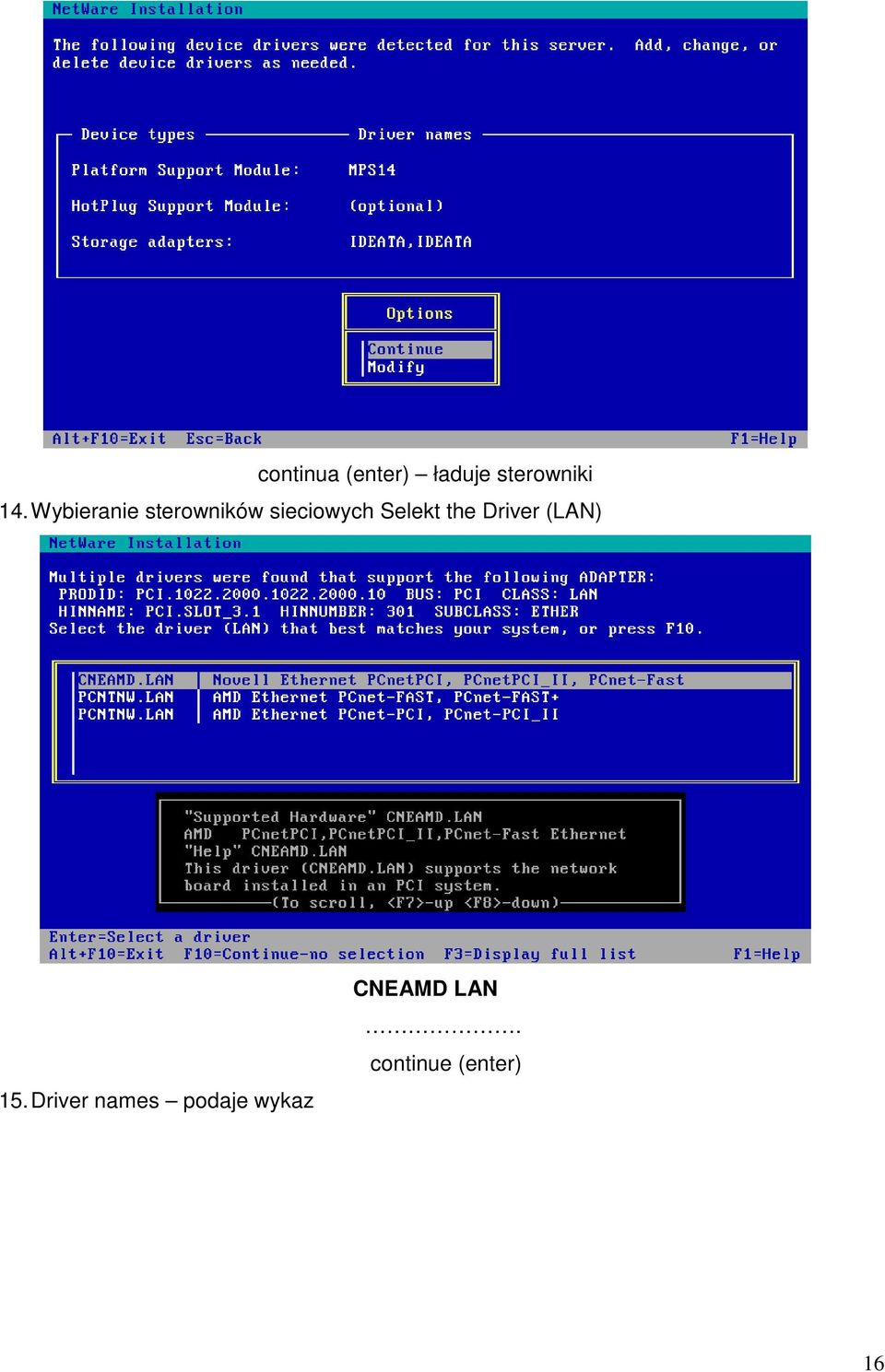
Task: Click page number 16
Action: click(x=874, y=1363)
